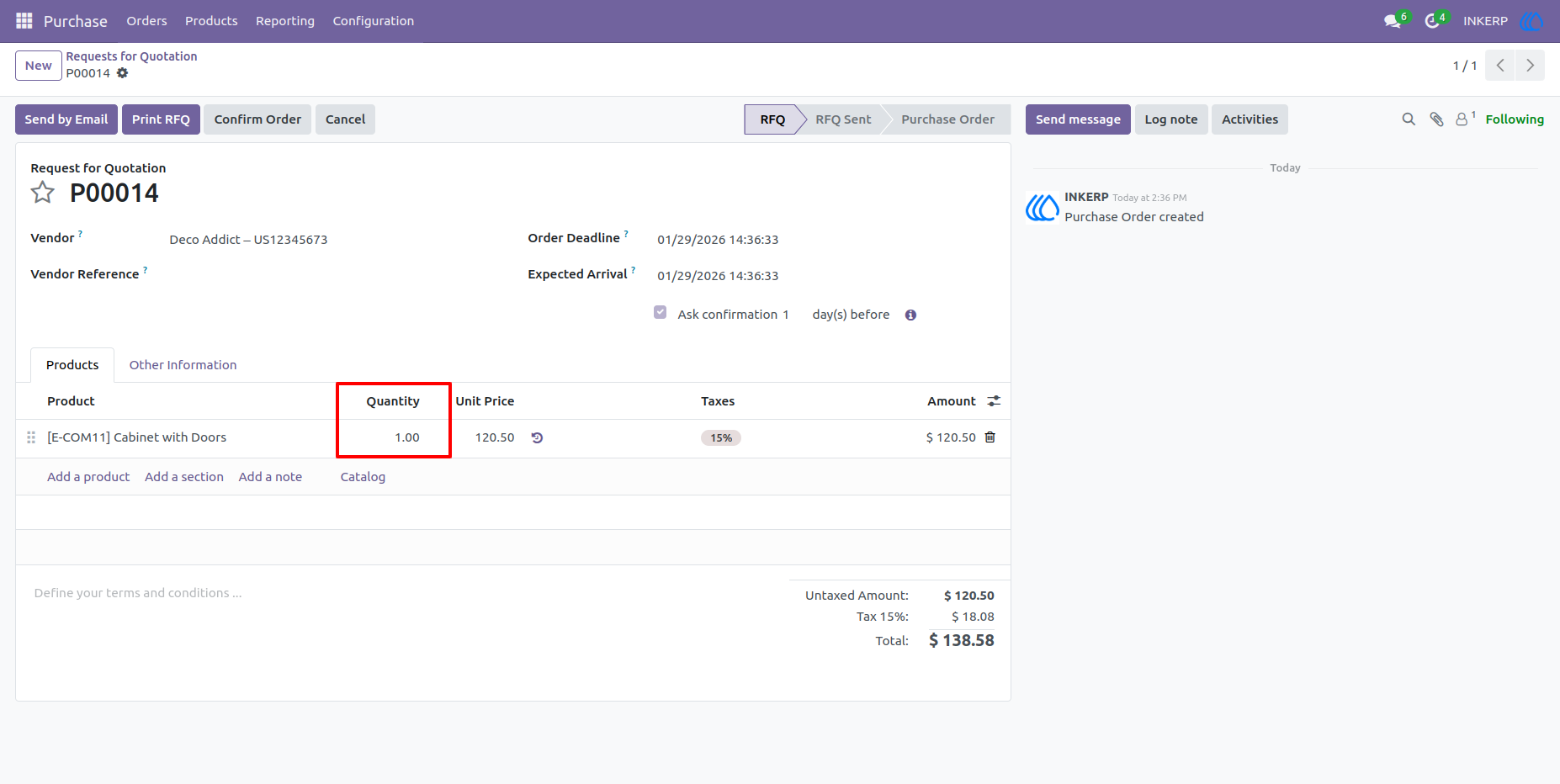
Task: Mark P00014 as favorite with star
Action: click(43, 193)
